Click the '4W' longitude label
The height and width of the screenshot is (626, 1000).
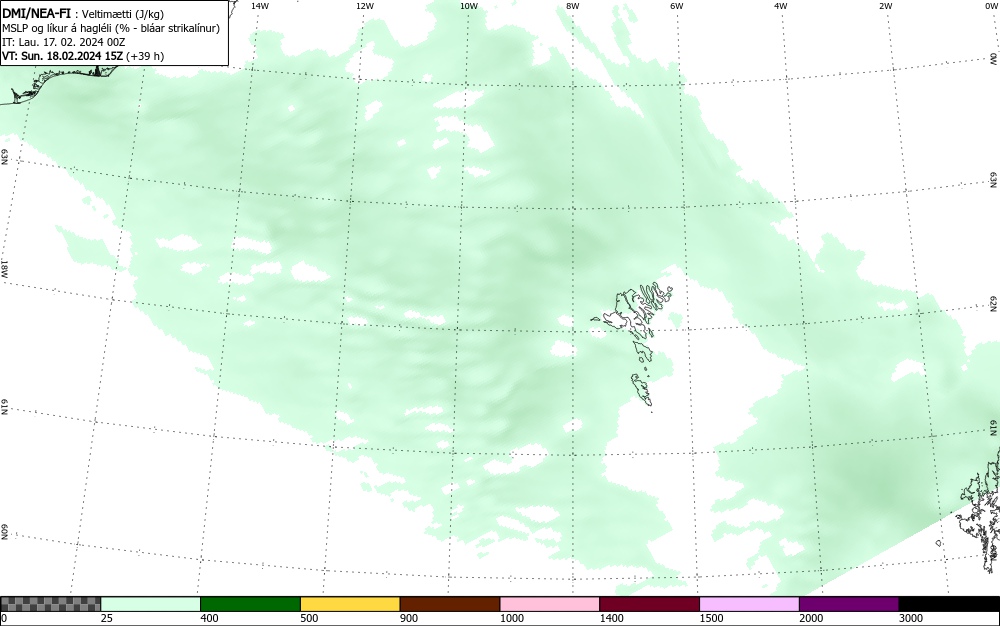(781, 6)
